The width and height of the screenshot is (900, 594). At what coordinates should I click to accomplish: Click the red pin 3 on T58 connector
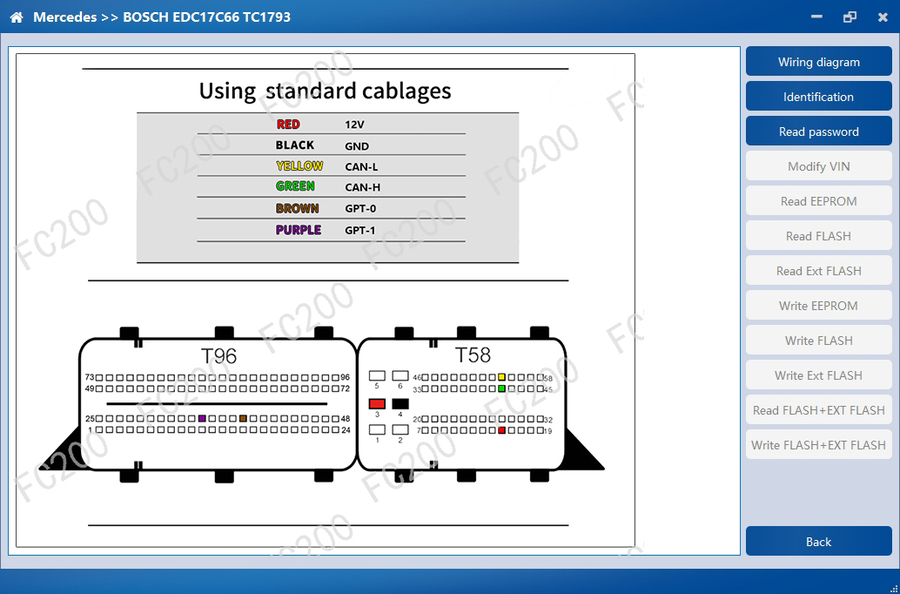[377, 404]
